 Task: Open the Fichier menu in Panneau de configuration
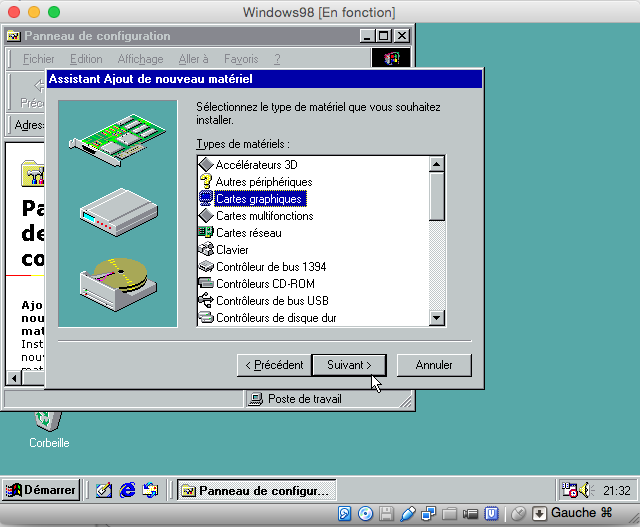pyautogui.click(x=38, y=59)
